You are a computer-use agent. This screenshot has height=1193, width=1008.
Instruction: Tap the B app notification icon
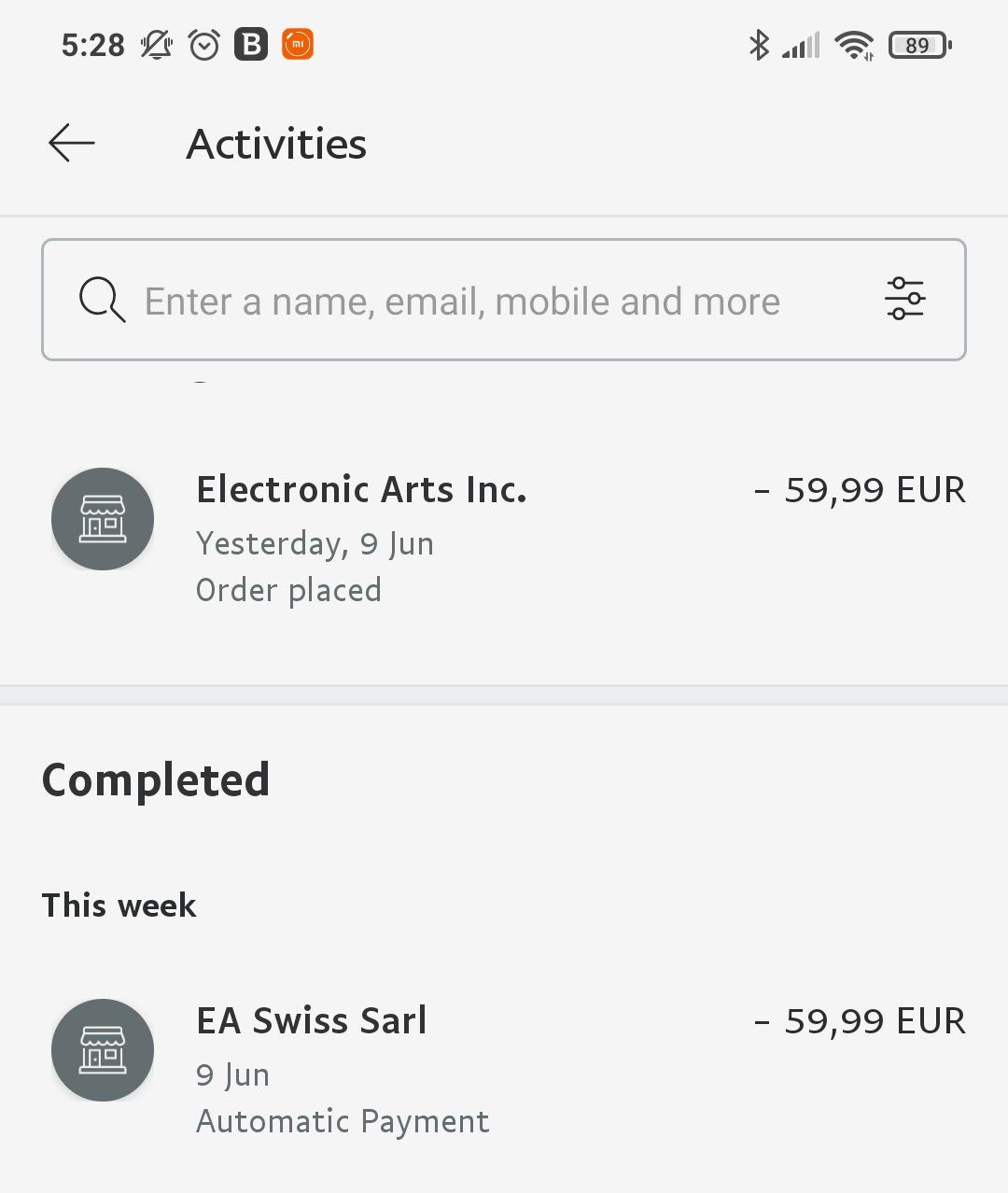[251, 44]
